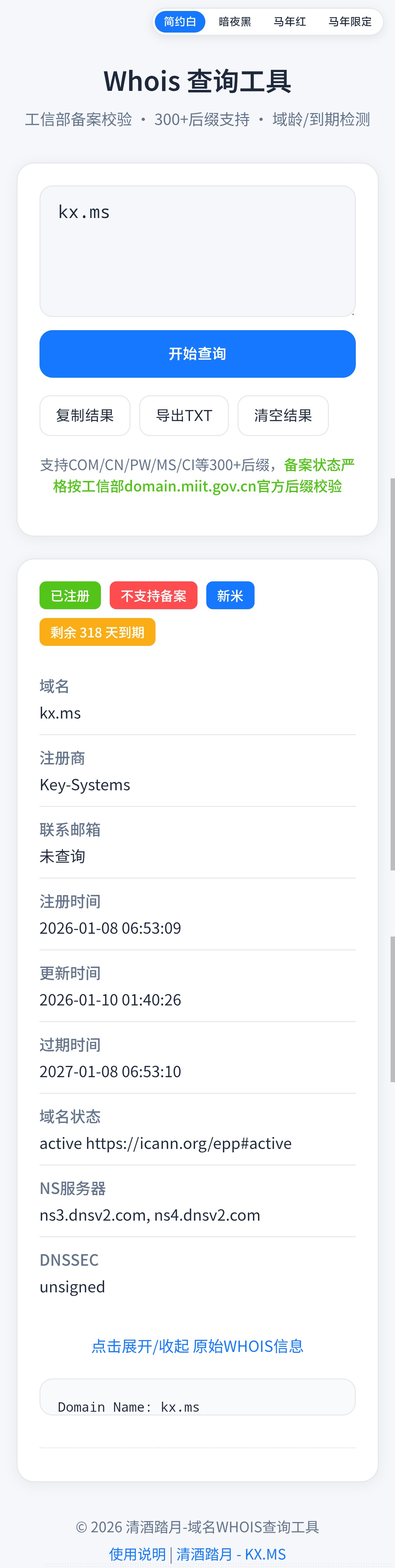
Task: Select the 马年限定 theme
Action: [350, 22]
